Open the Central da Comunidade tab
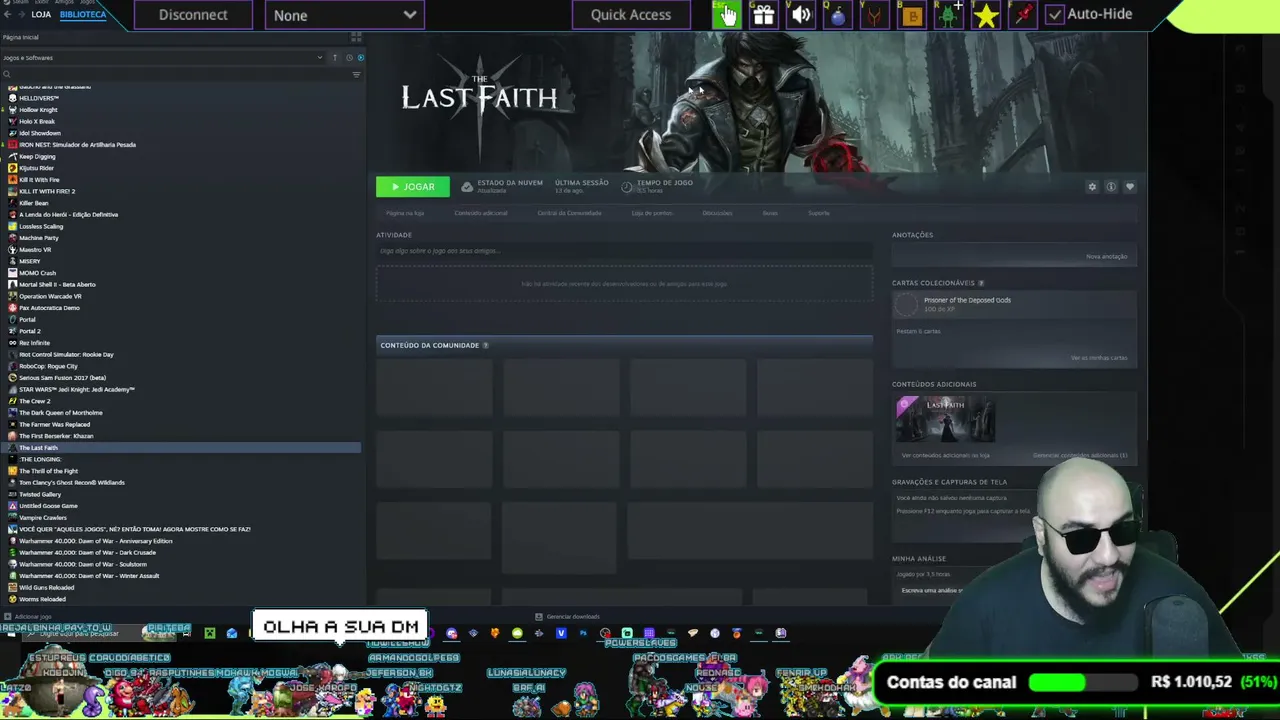The height and width of the screenshot is (720, 1280). (x=570, y=213)
